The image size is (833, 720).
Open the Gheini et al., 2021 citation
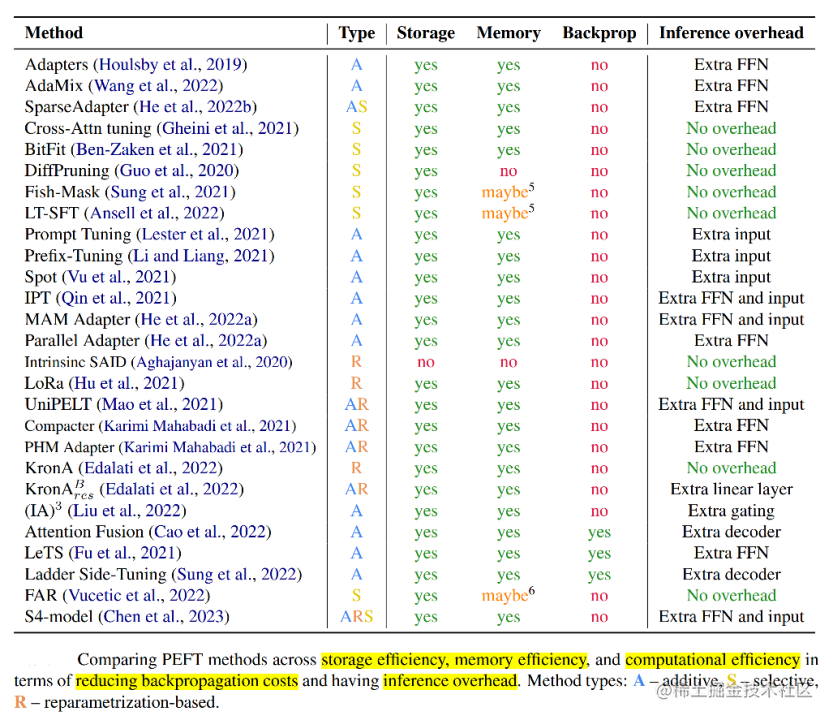(x=227, y=129)
